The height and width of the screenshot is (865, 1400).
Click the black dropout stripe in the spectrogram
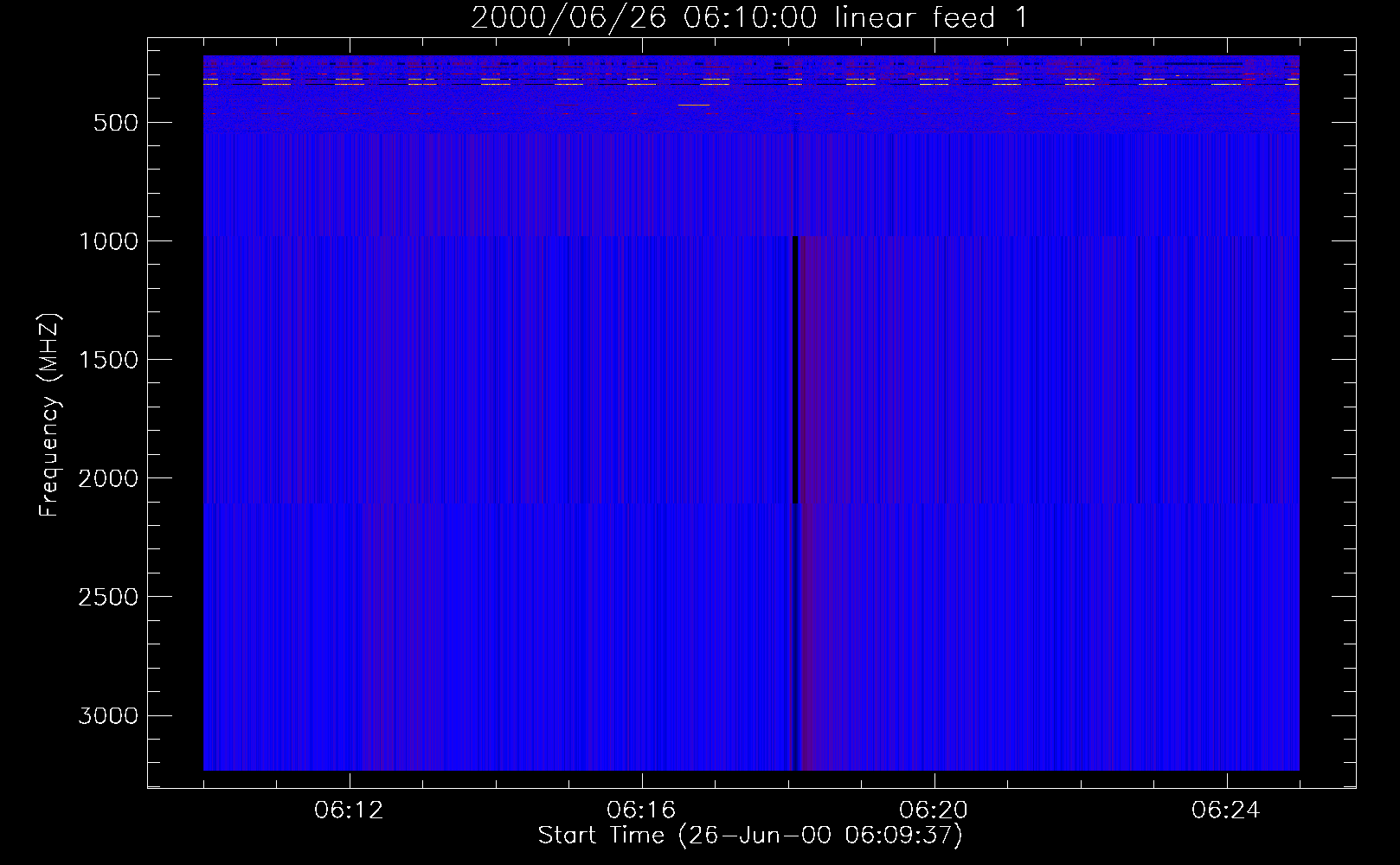[x=794, y=369]
